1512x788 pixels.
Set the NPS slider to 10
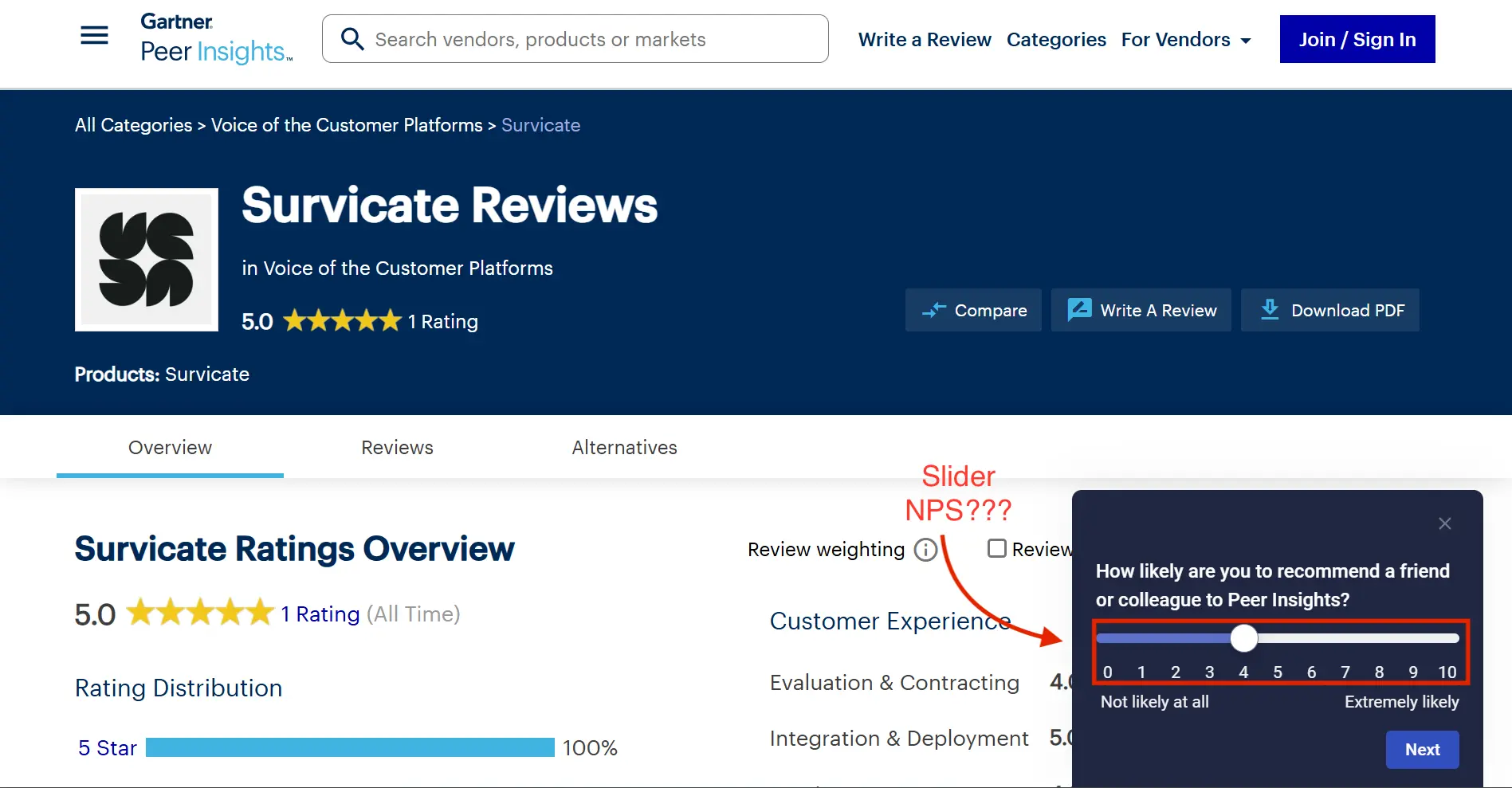[x=1447, y=672]
